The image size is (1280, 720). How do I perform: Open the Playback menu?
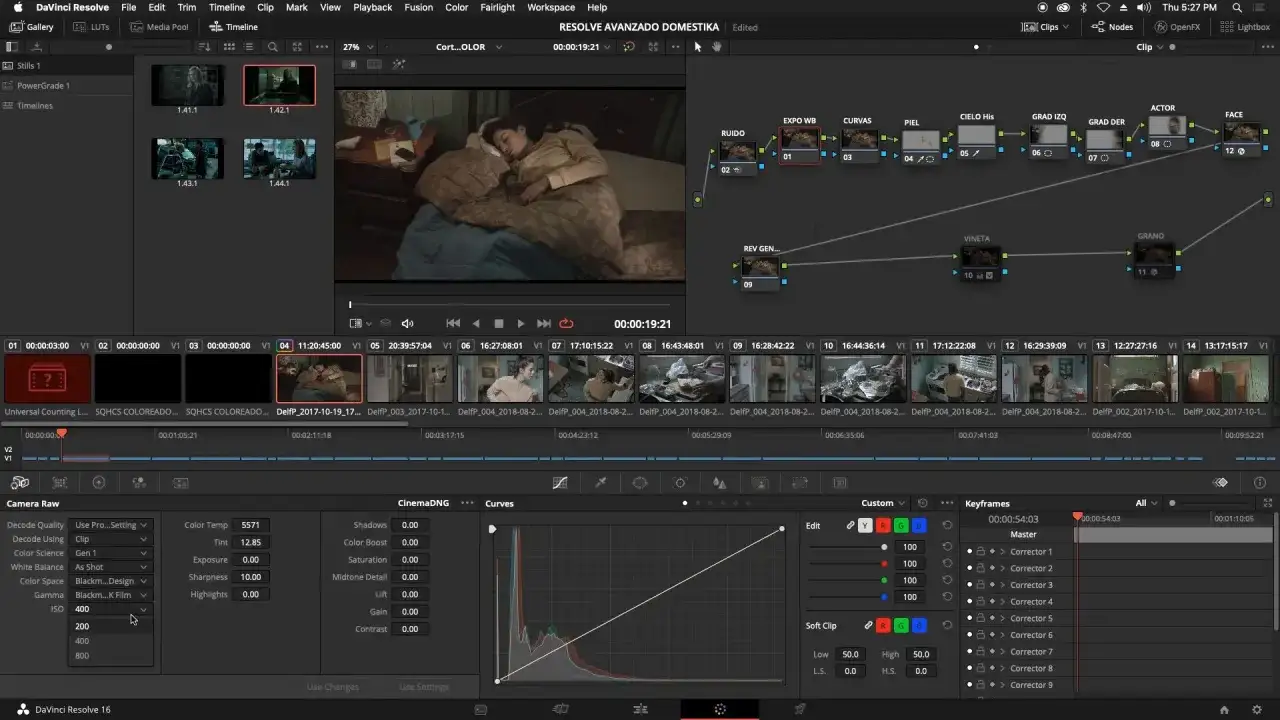[x=372, y=7]
